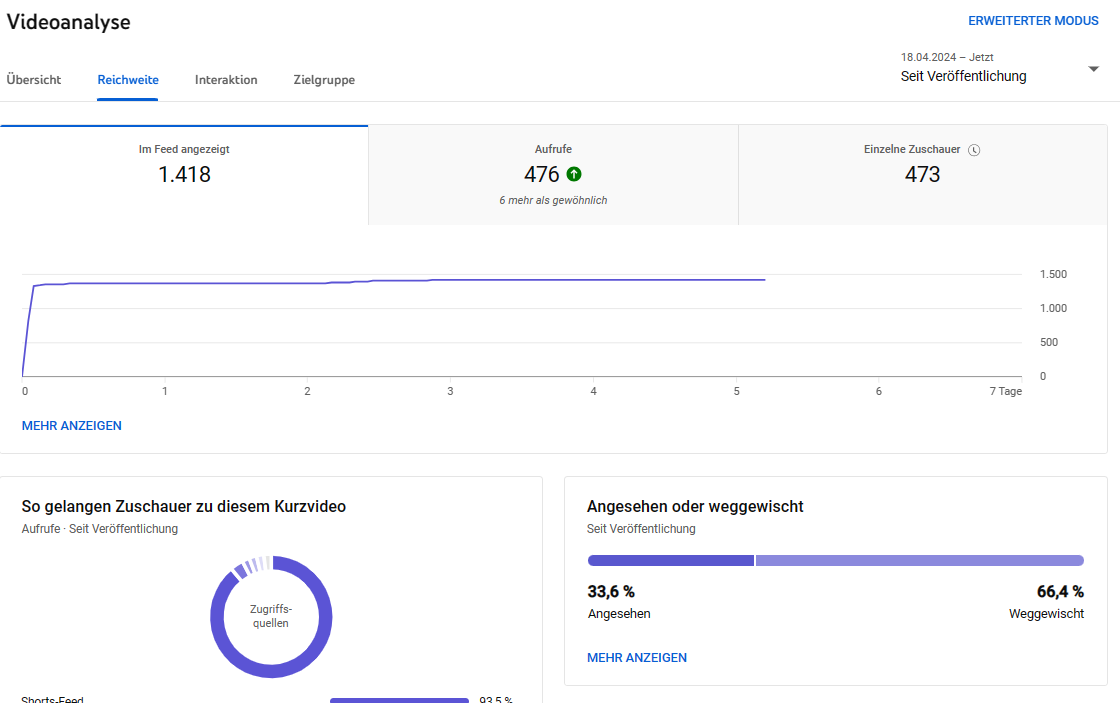Go to the Zielgruppe tab
This screenshot has height=703, width=1120.
324,80
